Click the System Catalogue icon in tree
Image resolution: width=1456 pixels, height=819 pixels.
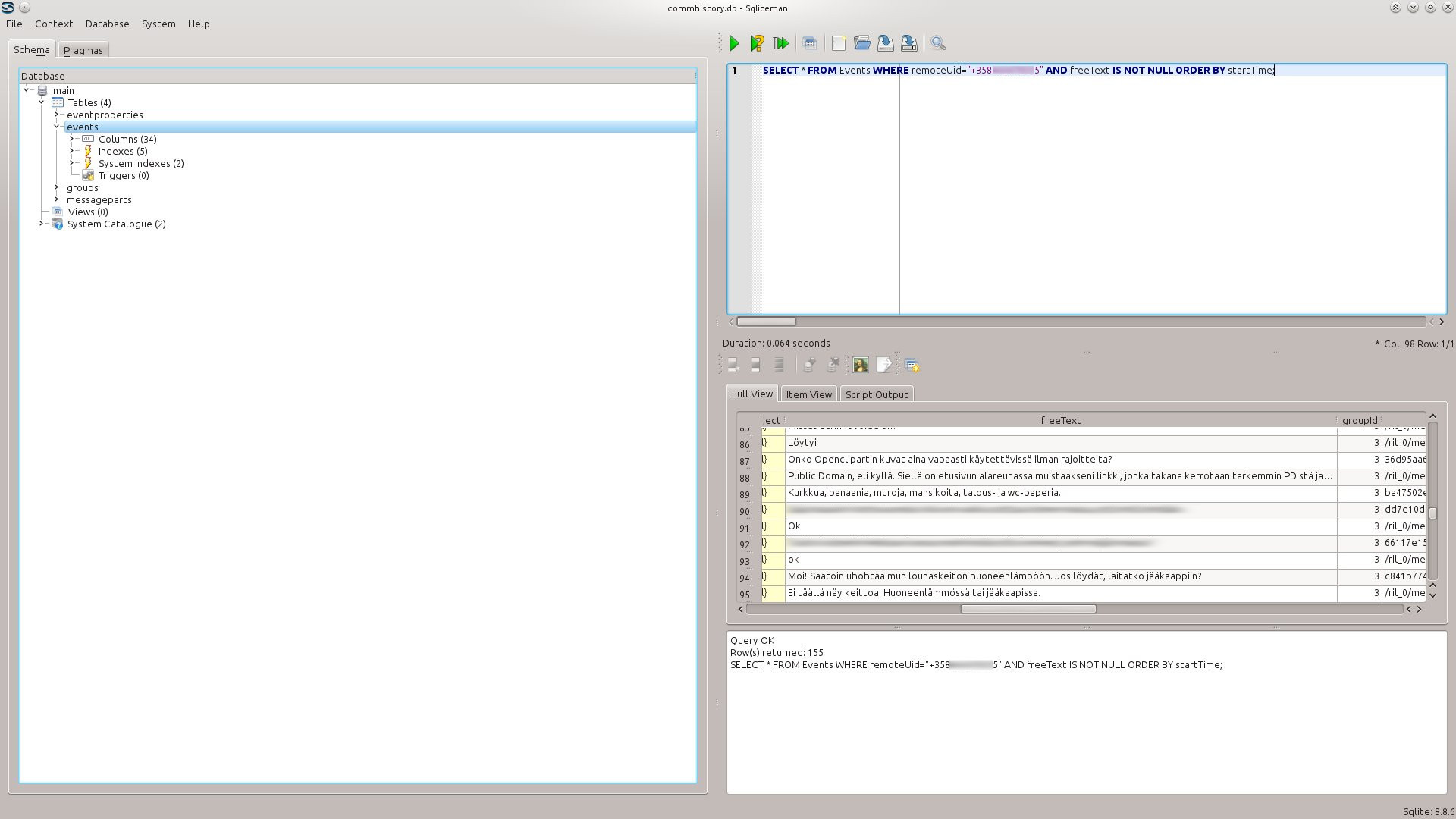(x=57, y=224)
